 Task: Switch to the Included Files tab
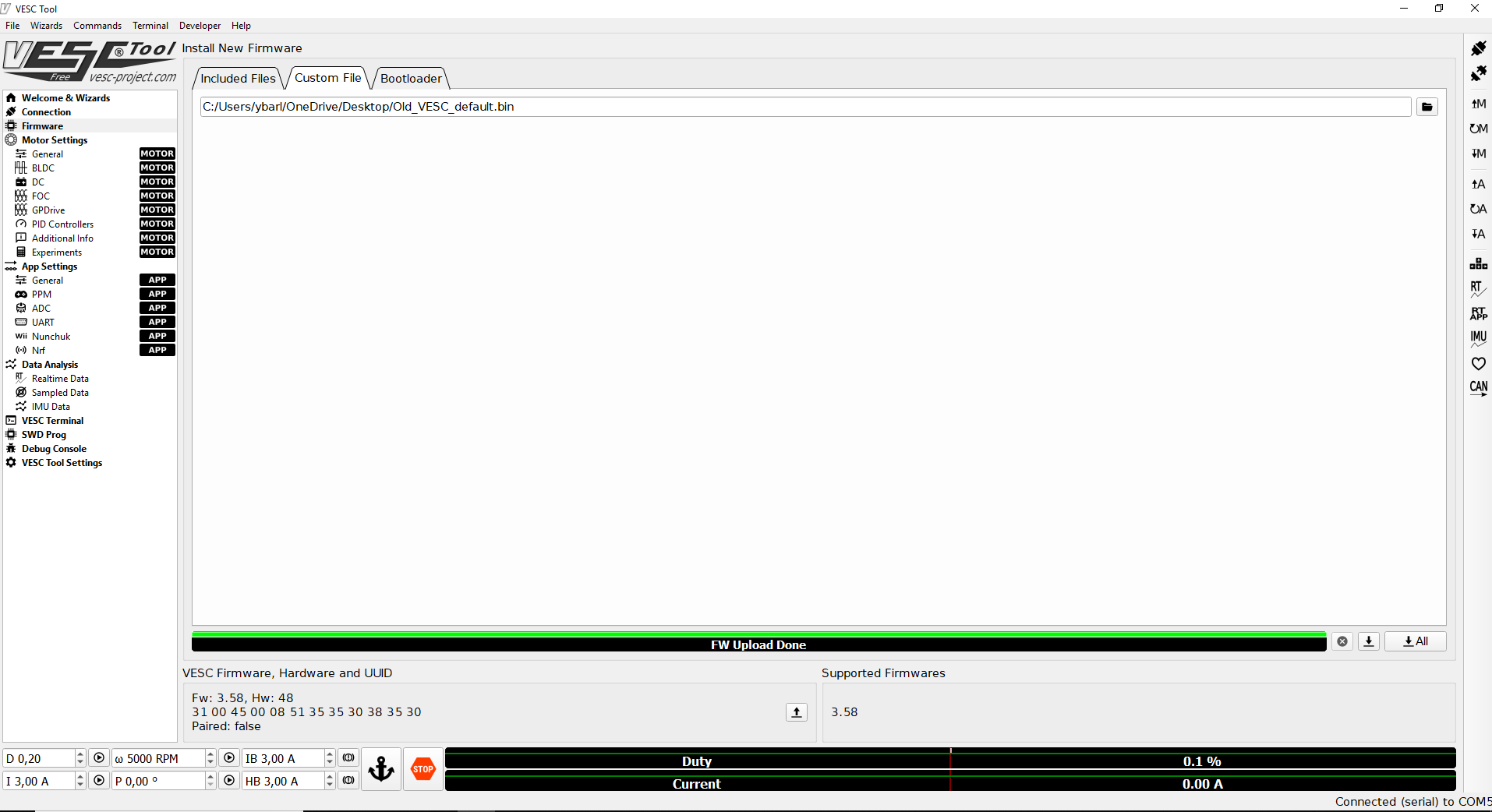(x=238, y=79)
